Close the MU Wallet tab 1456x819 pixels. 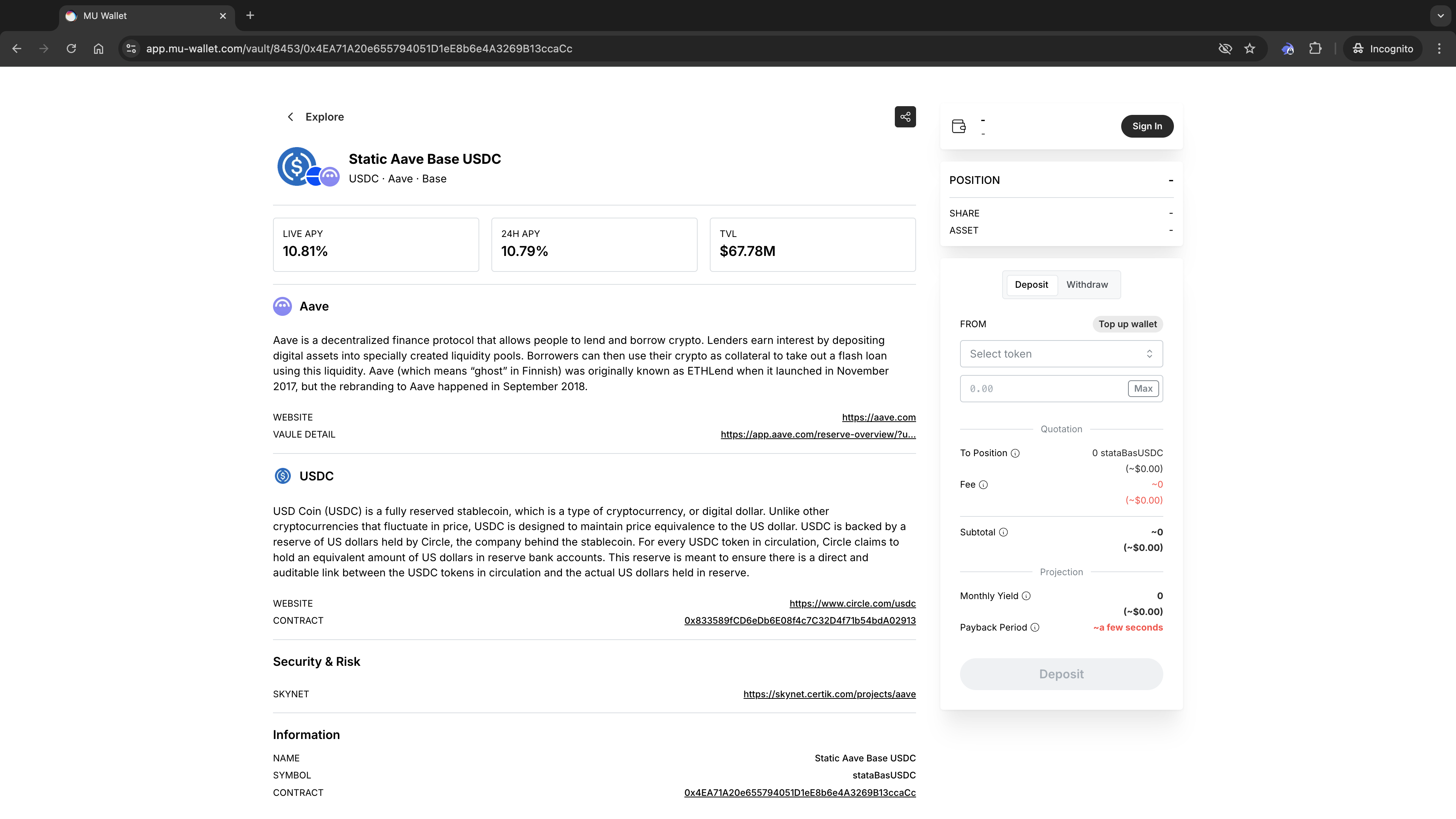point(223,16)
